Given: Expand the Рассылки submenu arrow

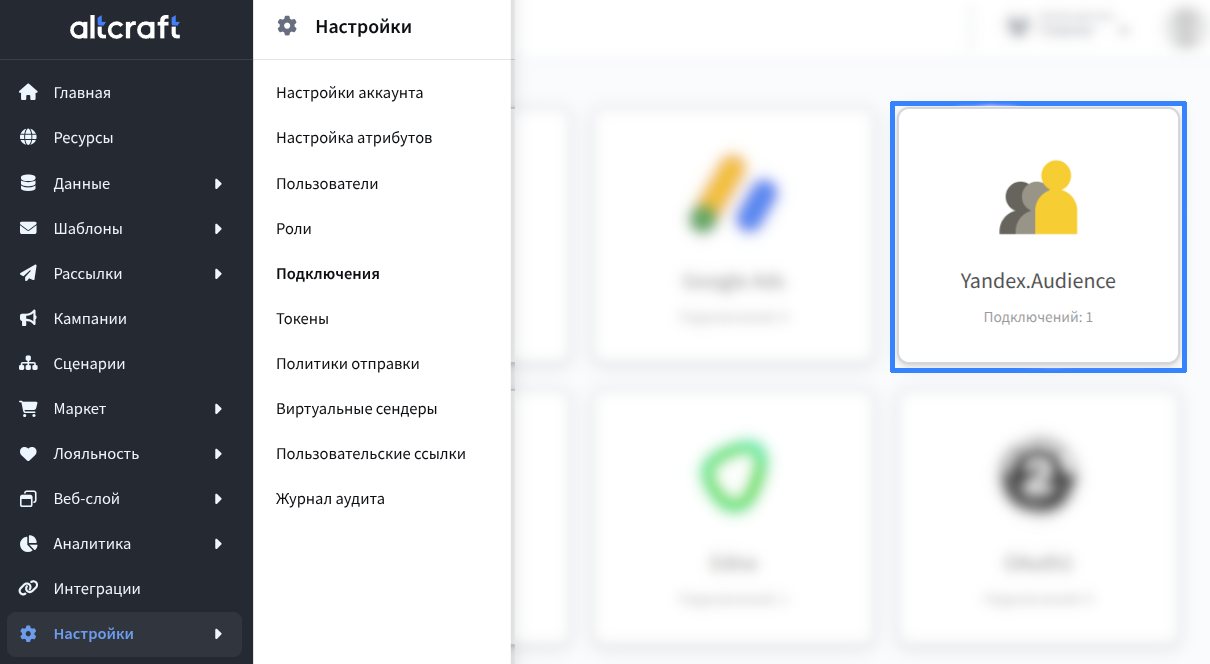Looking at the screenshot, I should [x=218, y=274].
